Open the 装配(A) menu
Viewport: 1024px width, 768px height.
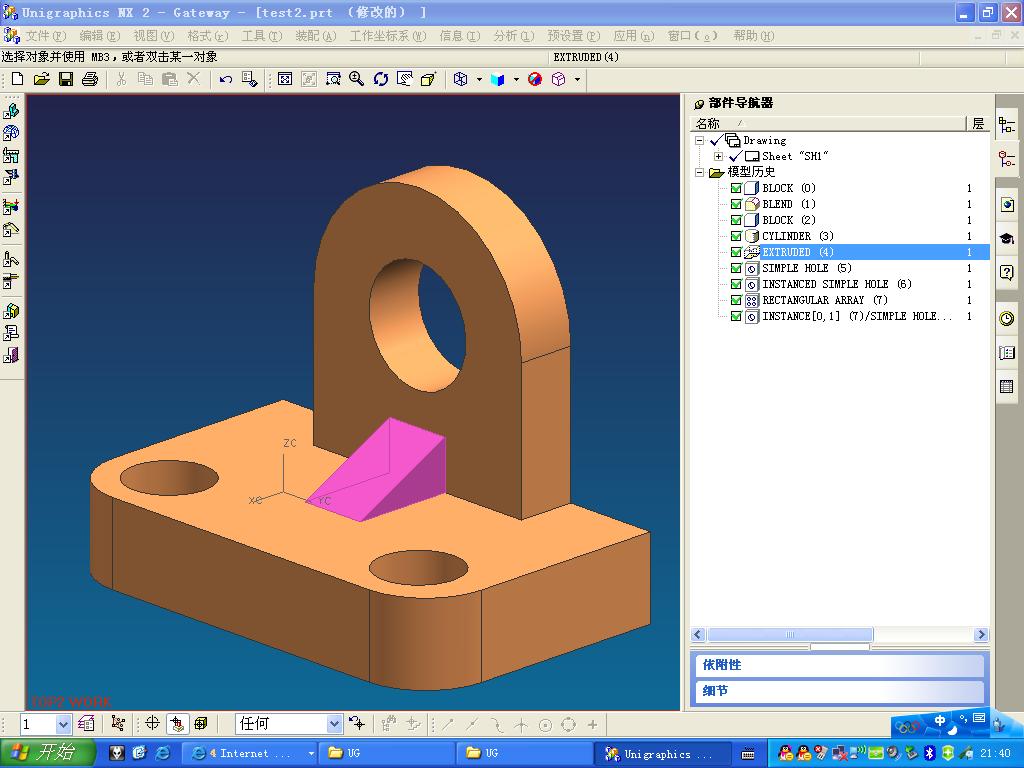pos(315,36)
